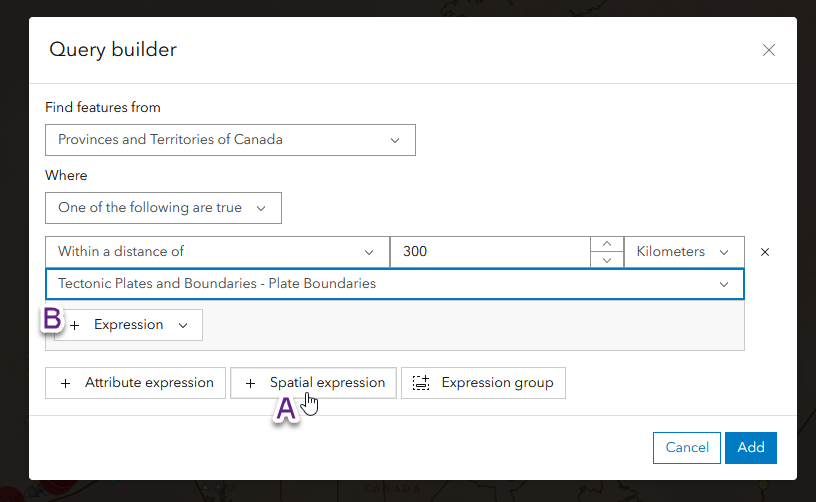Viewport: 816px width, 502px height.
Task: Click the Expression group dashed-box icon
Action: pos(421,383)
